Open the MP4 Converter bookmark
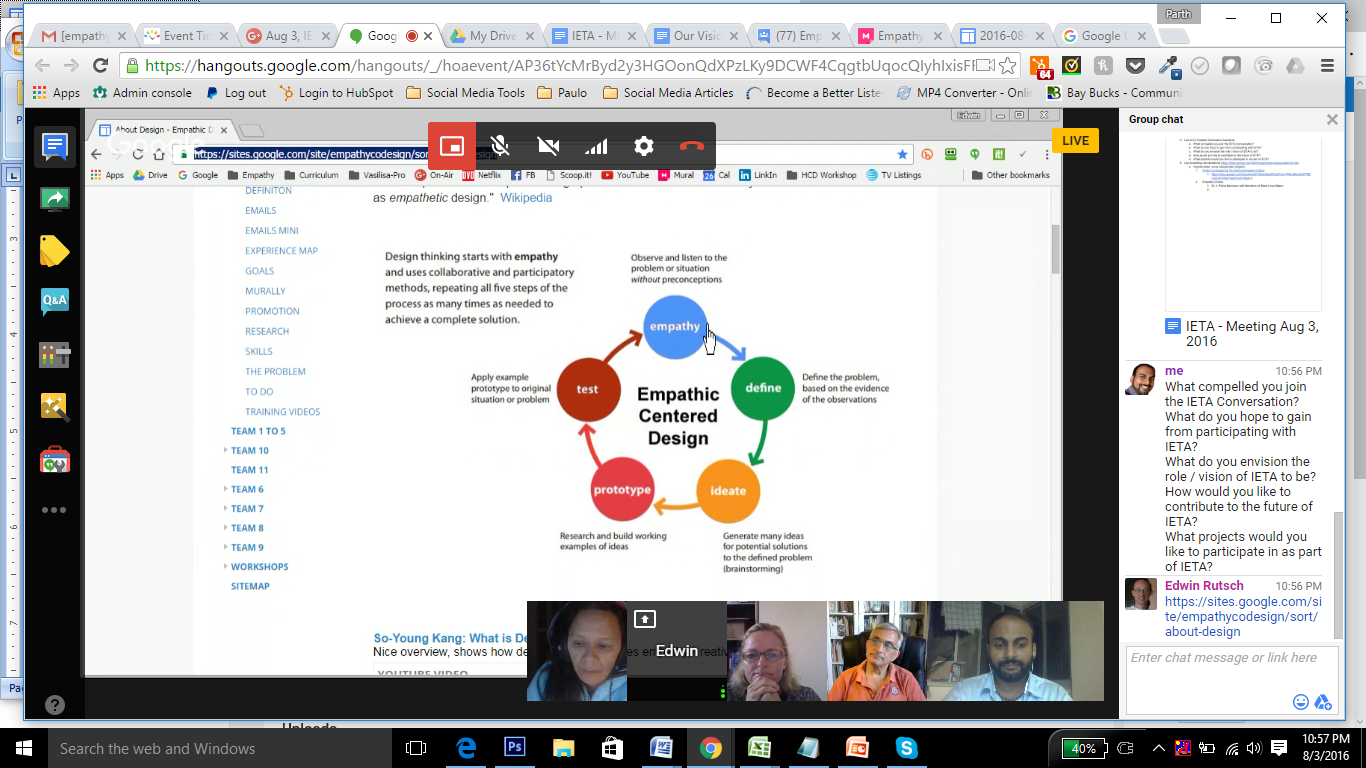1366x768 pixels. pyautogui.click(x=965, y=93)
